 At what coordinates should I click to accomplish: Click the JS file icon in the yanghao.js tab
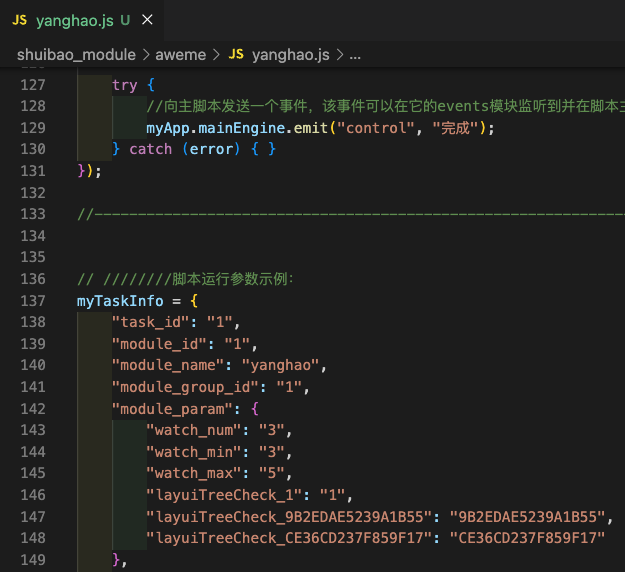(x=20, y=20)
